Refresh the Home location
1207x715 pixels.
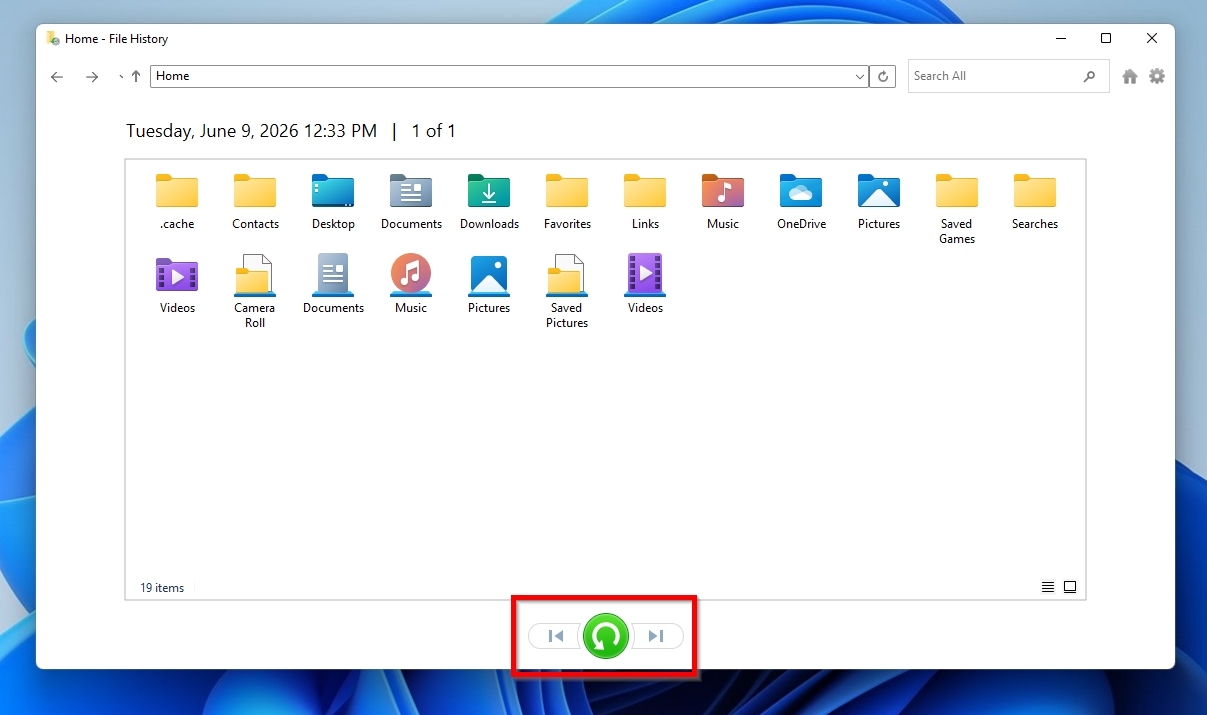883,76
